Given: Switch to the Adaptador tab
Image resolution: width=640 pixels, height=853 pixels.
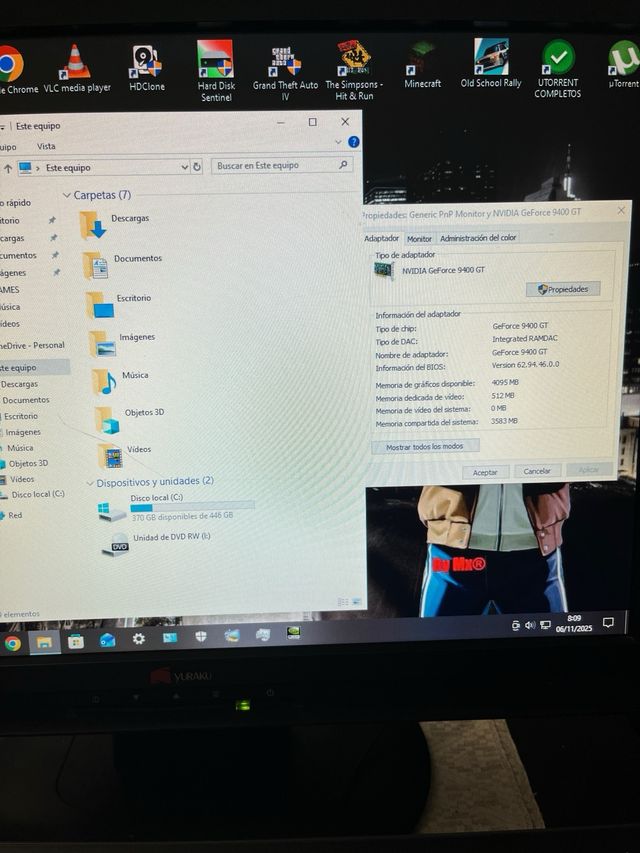Looking at the screenshot, I should 381,238.
